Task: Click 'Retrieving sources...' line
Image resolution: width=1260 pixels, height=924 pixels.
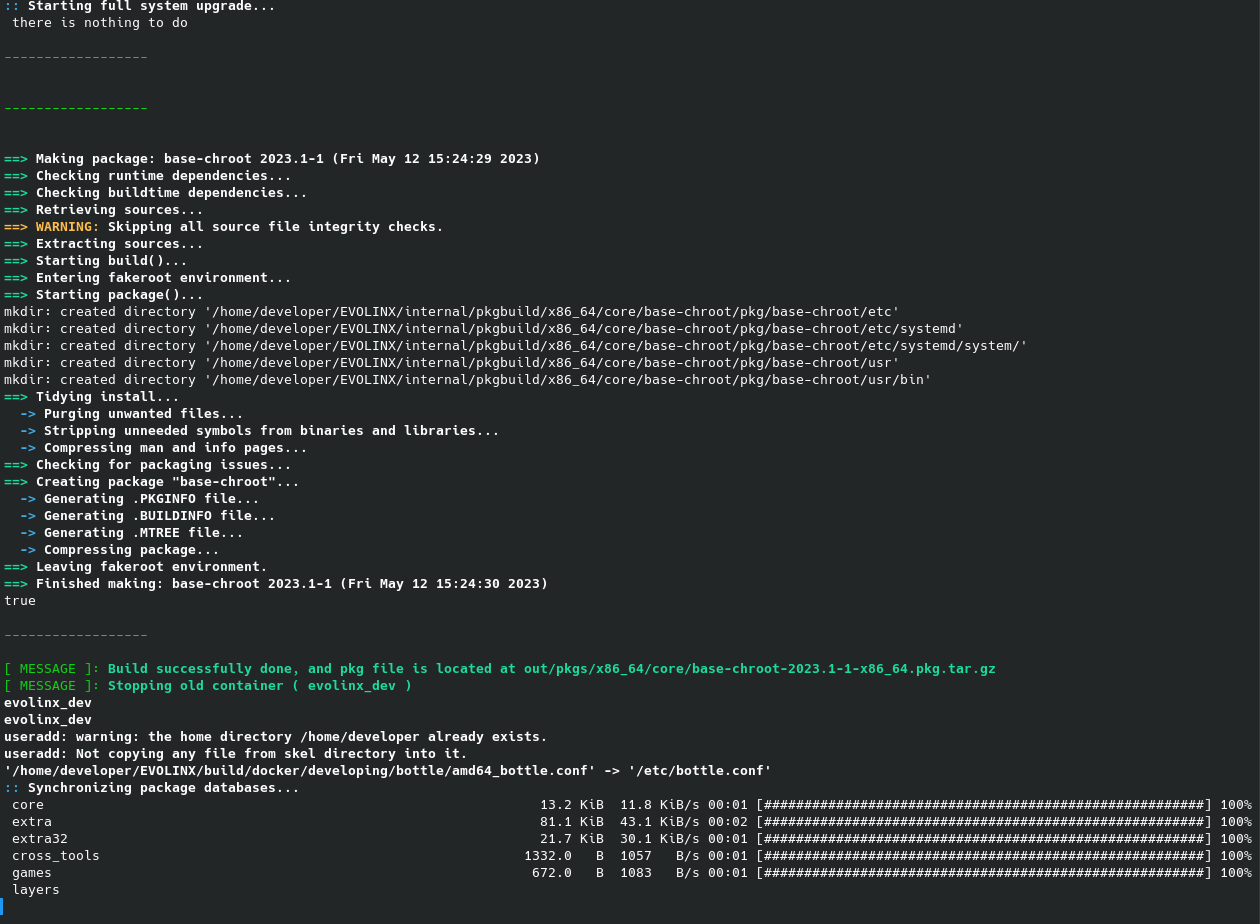Action: 104,209
